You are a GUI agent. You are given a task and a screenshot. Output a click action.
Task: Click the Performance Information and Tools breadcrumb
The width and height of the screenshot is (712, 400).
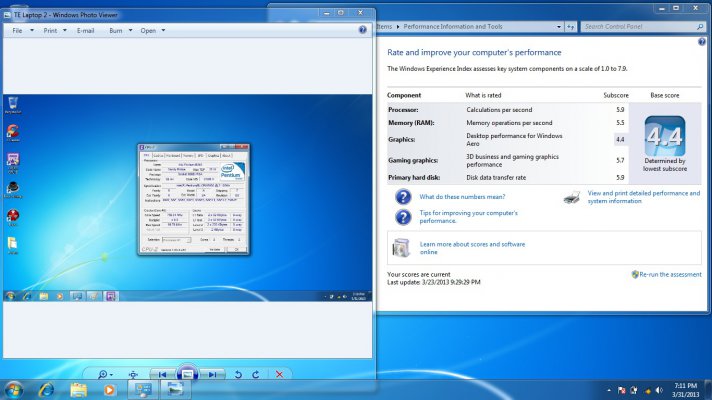(x=453, y=26)
